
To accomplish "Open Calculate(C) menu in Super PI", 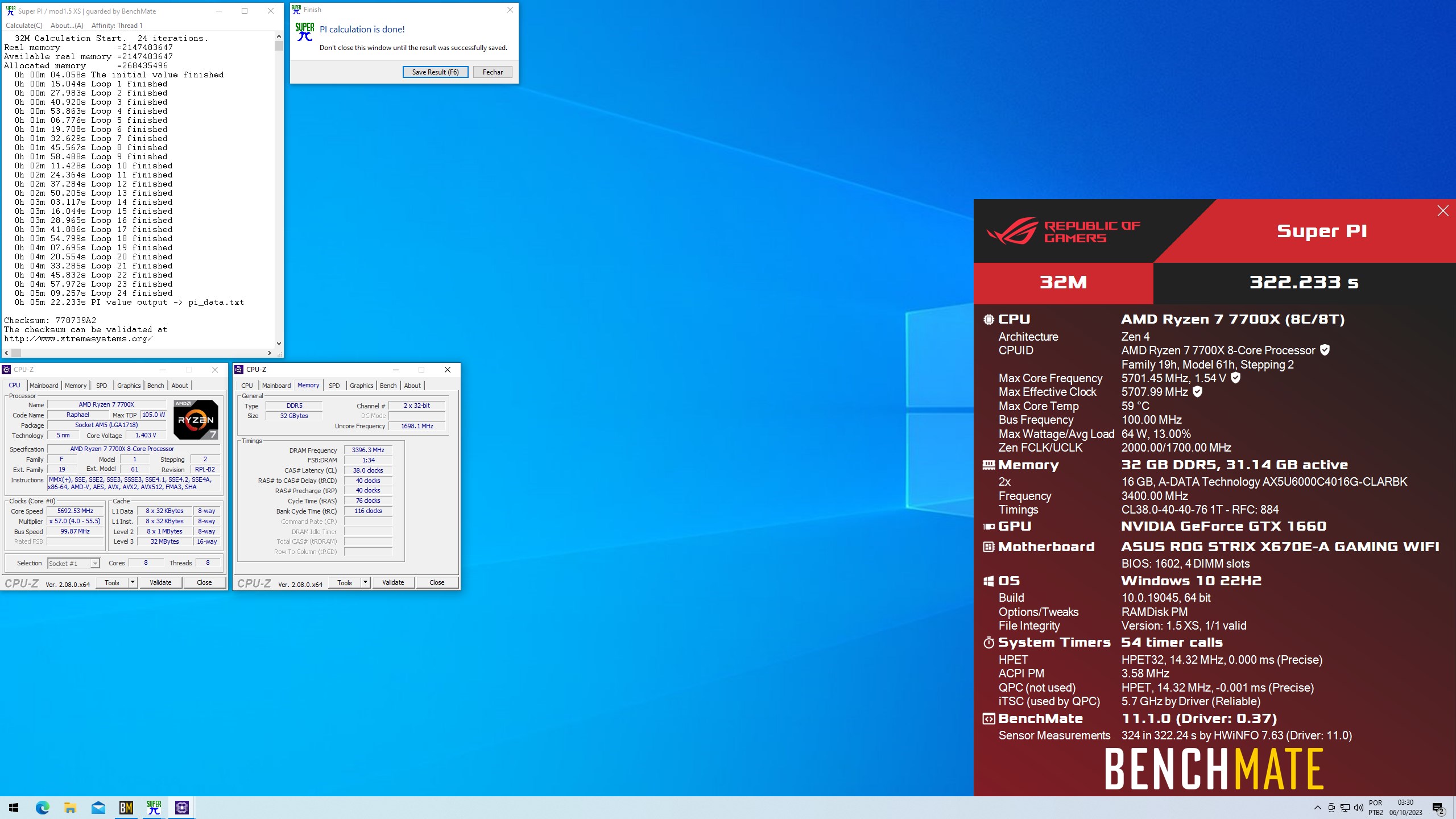I will coord(24,26).
